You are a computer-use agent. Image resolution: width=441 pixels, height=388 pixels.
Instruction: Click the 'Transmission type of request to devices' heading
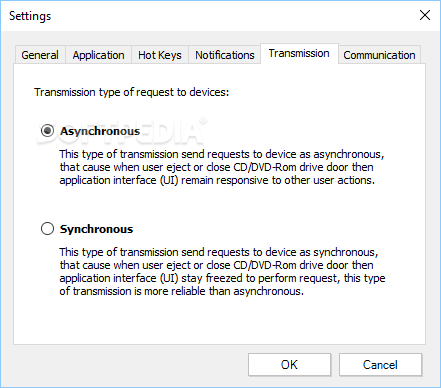(132, 92)
